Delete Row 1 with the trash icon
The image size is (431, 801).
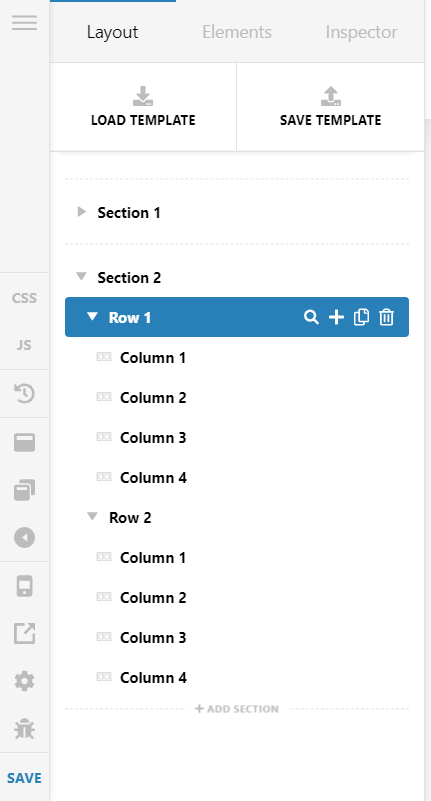point(387,317)
